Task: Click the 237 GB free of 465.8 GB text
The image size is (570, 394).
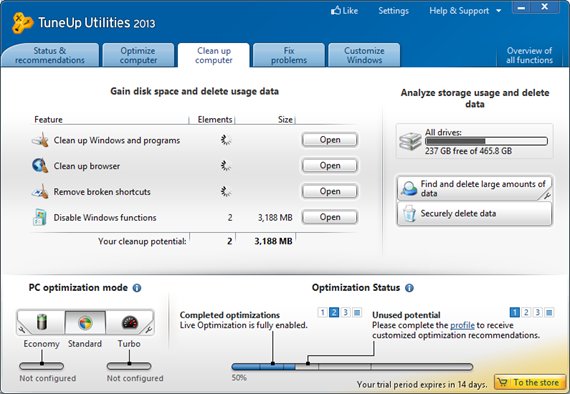Action: coord(468,151)
